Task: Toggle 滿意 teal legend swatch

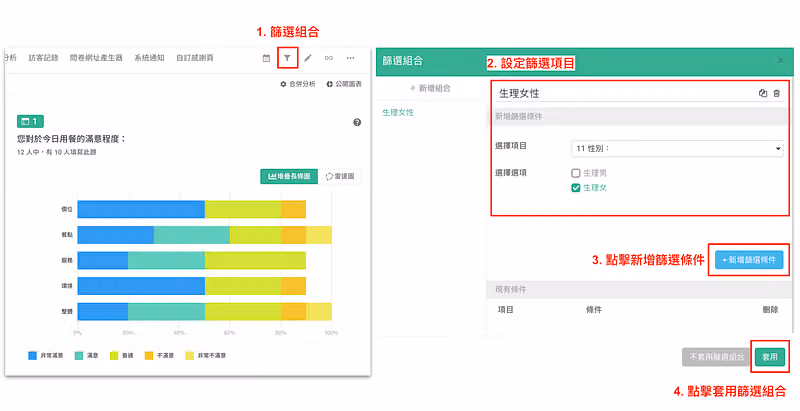Action: click(79, 355)
